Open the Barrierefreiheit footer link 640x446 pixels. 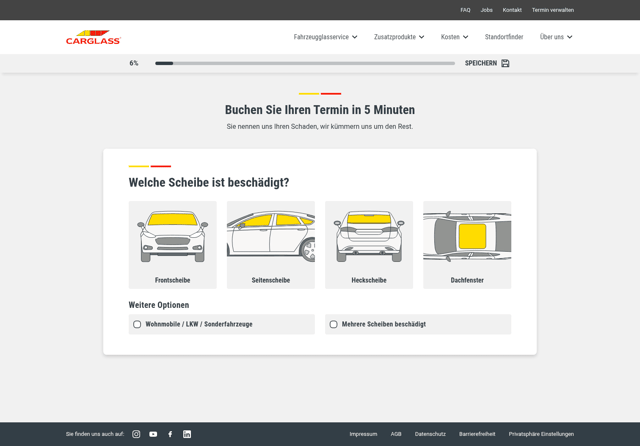tap(477, 434)
